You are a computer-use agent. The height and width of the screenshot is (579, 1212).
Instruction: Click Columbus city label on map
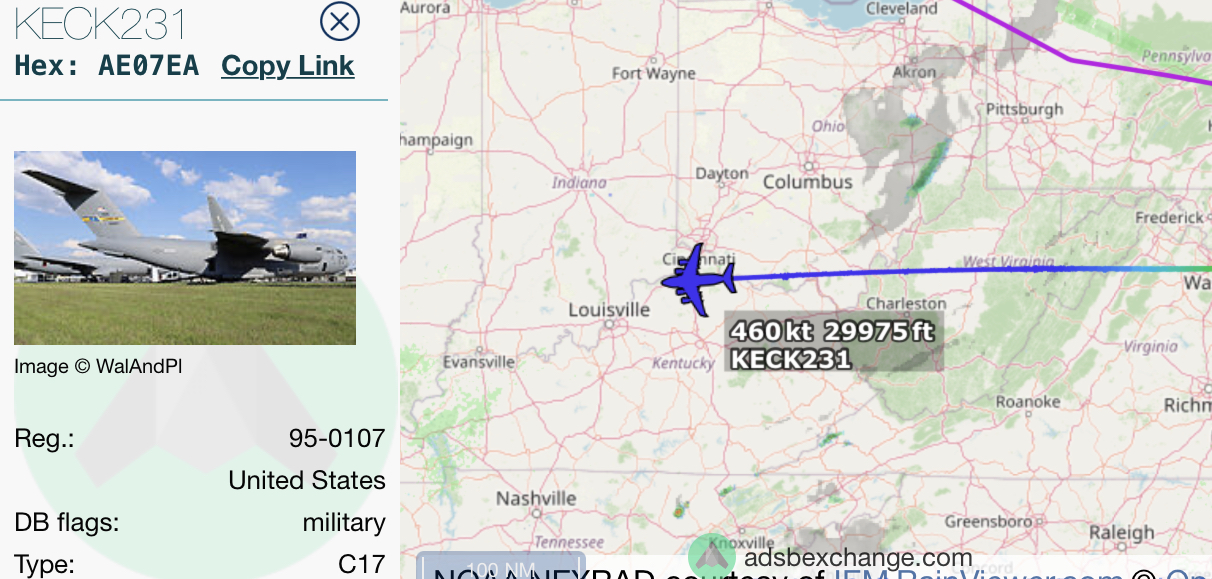(808, 182)
